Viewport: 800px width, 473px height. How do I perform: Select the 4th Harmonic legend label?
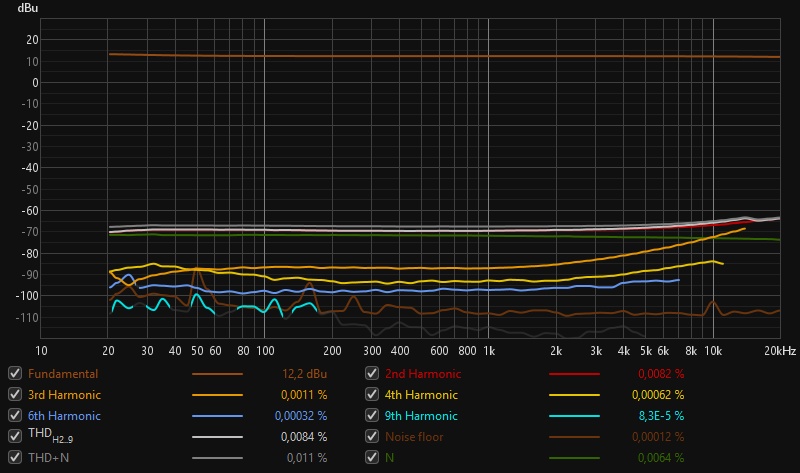coord(421,395)
